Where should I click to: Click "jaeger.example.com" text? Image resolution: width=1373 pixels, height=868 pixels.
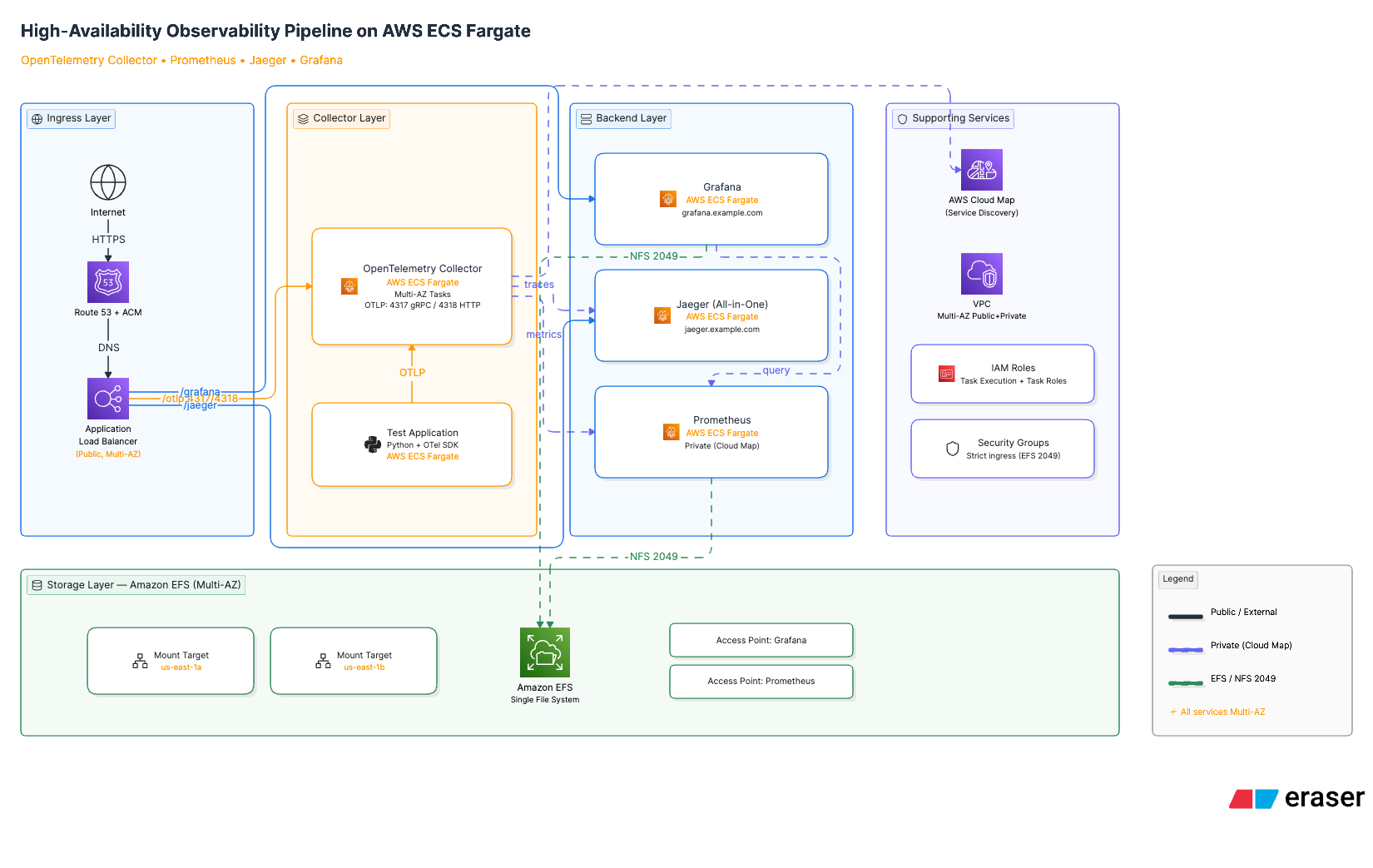click(722, 330)
